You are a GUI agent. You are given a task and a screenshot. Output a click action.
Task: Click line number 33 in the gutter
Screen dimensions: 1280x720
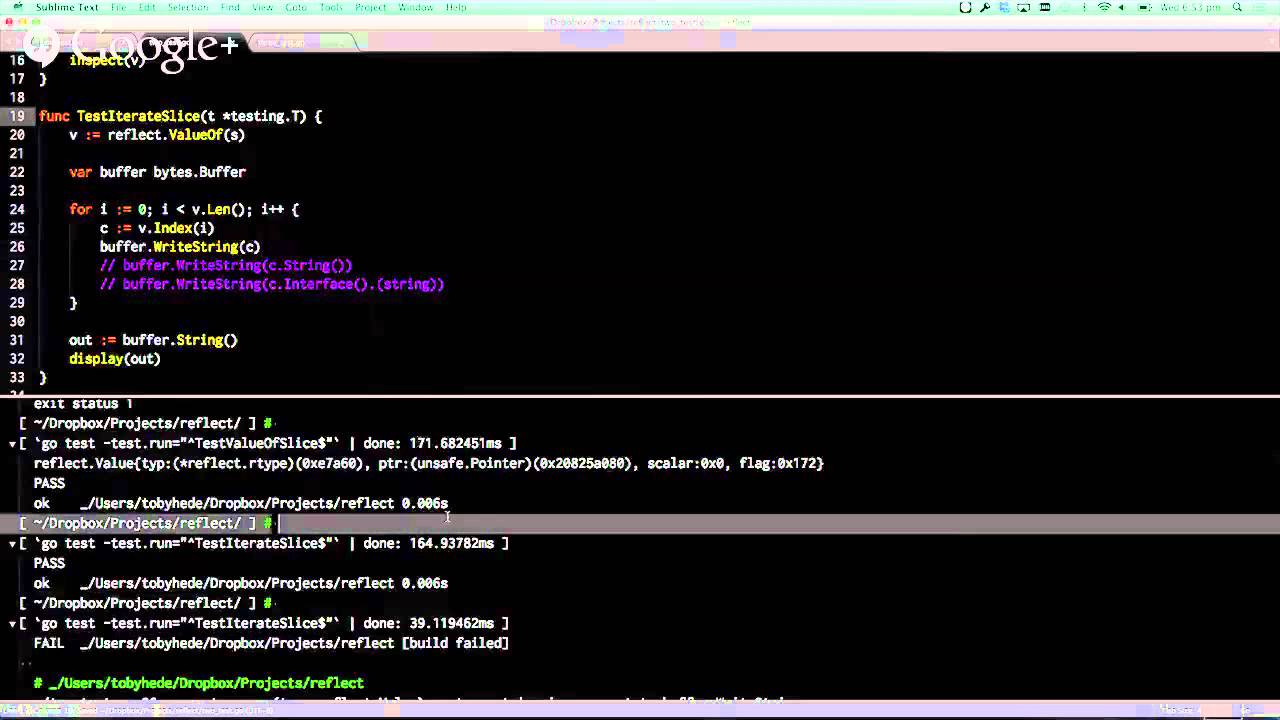[x=17, y=377]
